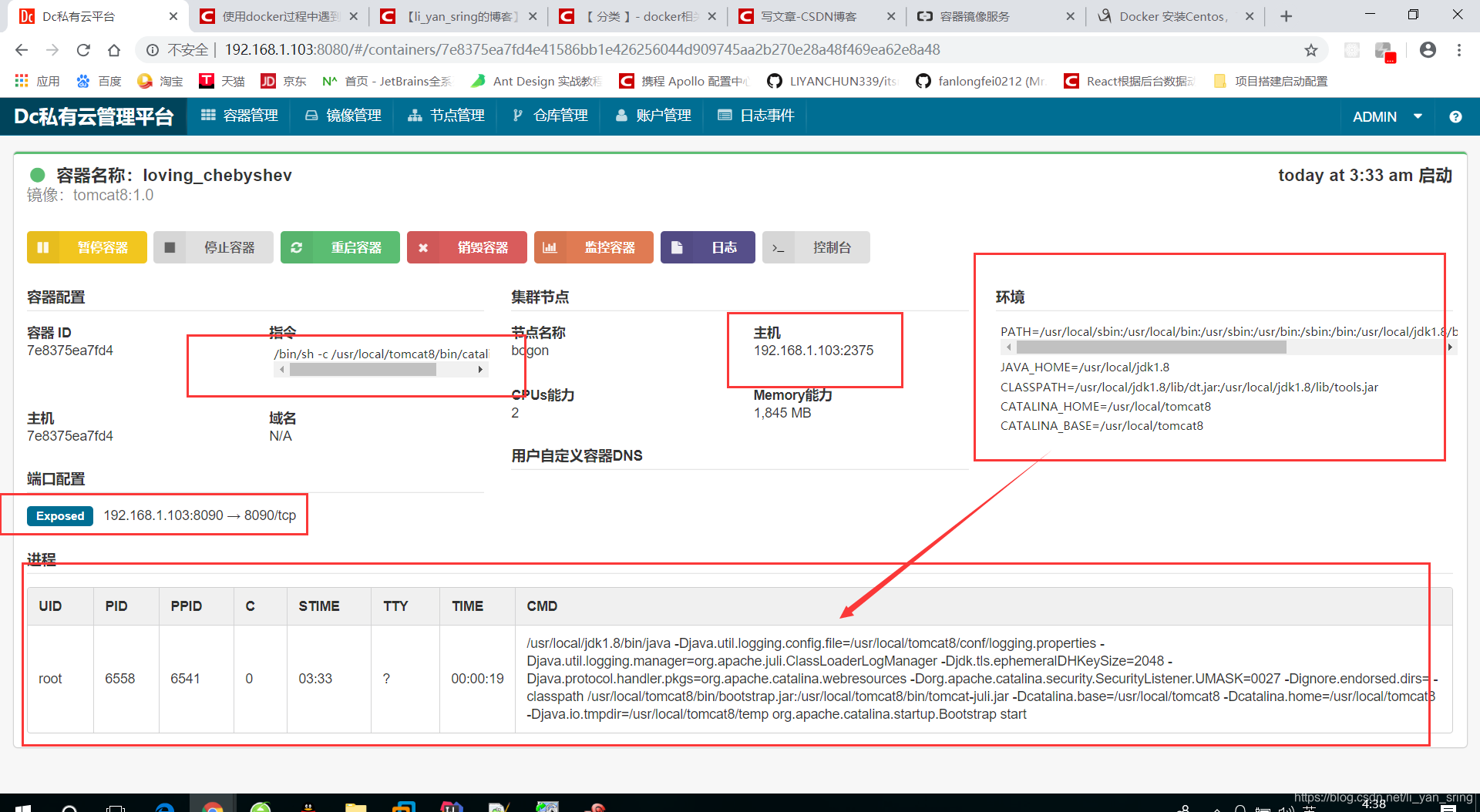Open Chrome from the Windows taskbar
The image size is (1480, 812).
[x=213, y=807]
